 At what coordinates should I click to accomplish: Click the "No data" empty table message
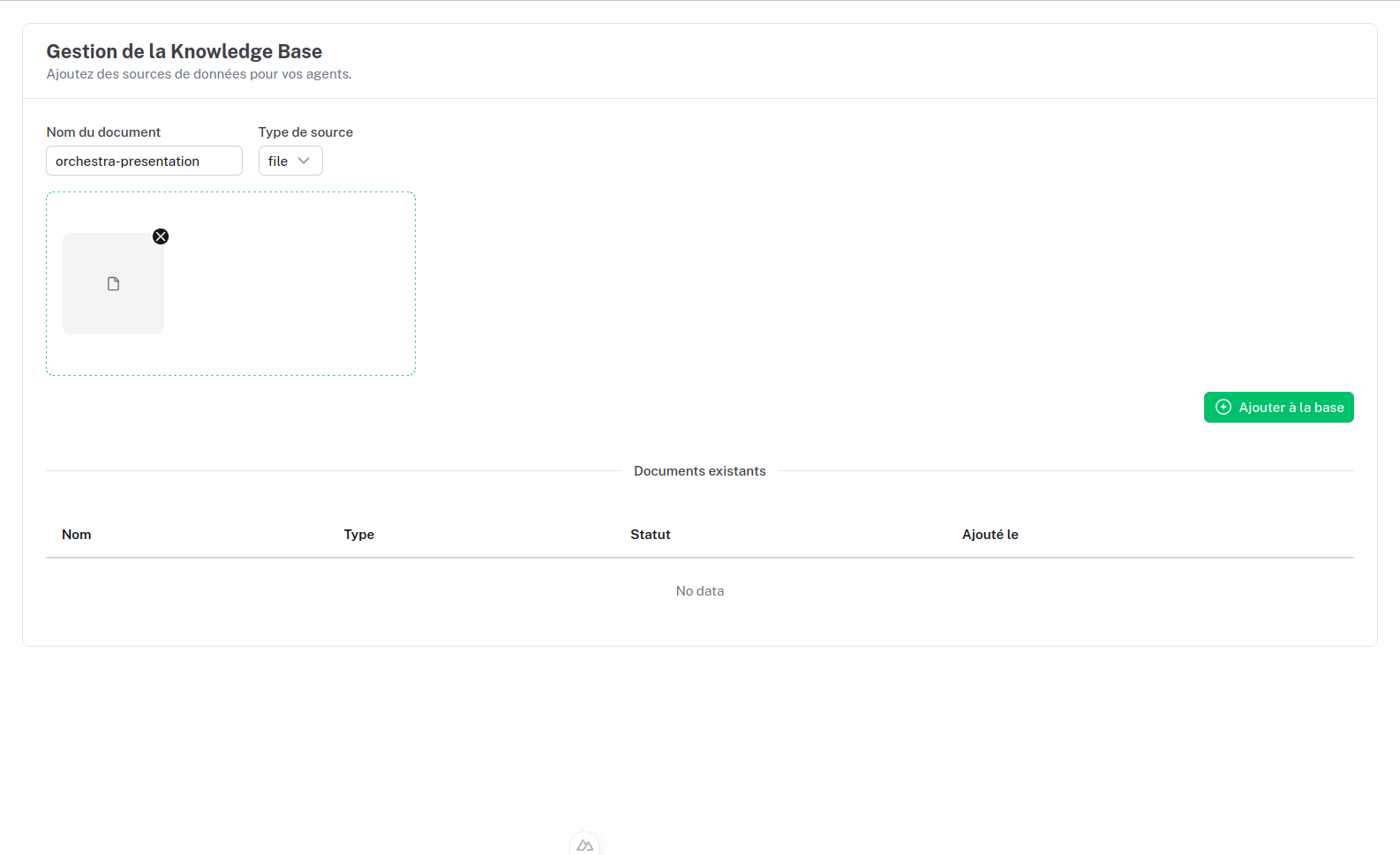pyautogui.click(x=700, y=591)
